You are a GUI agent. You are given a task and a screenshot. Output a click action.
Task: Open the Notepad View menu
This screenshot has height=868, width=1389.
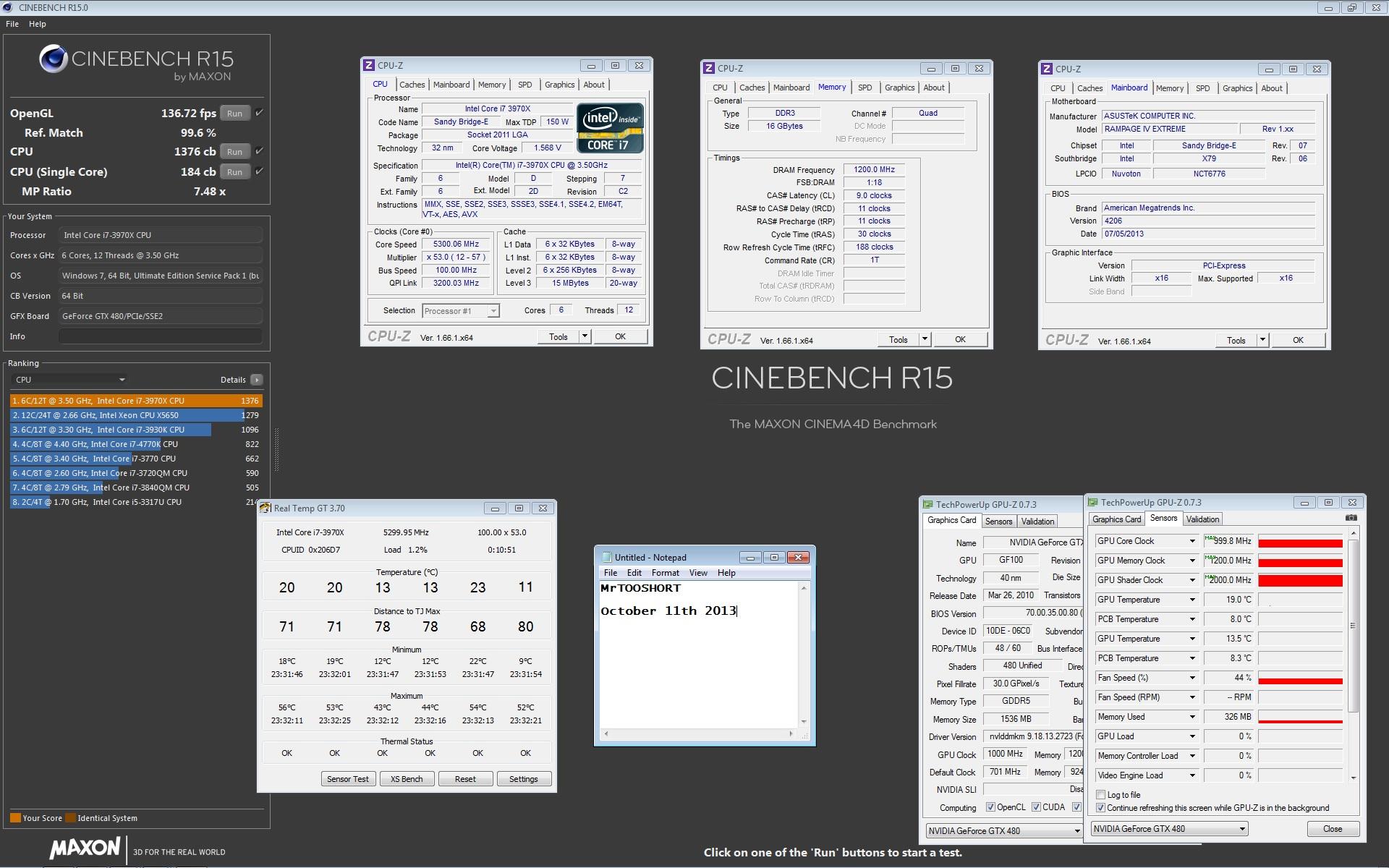(x=698, y=573)
